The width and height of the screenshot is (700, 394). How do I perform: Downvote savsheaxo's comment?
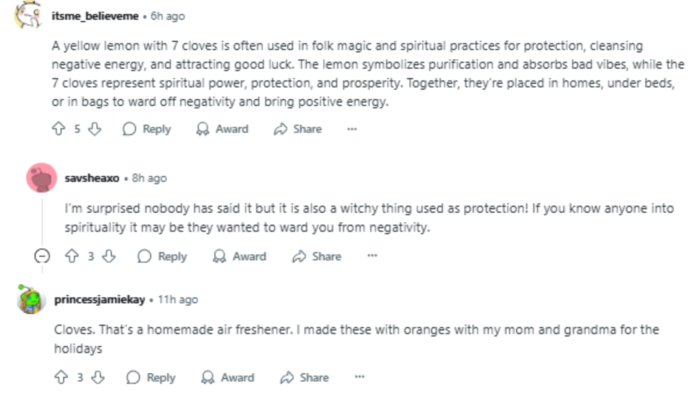click(x=108, y=256)
